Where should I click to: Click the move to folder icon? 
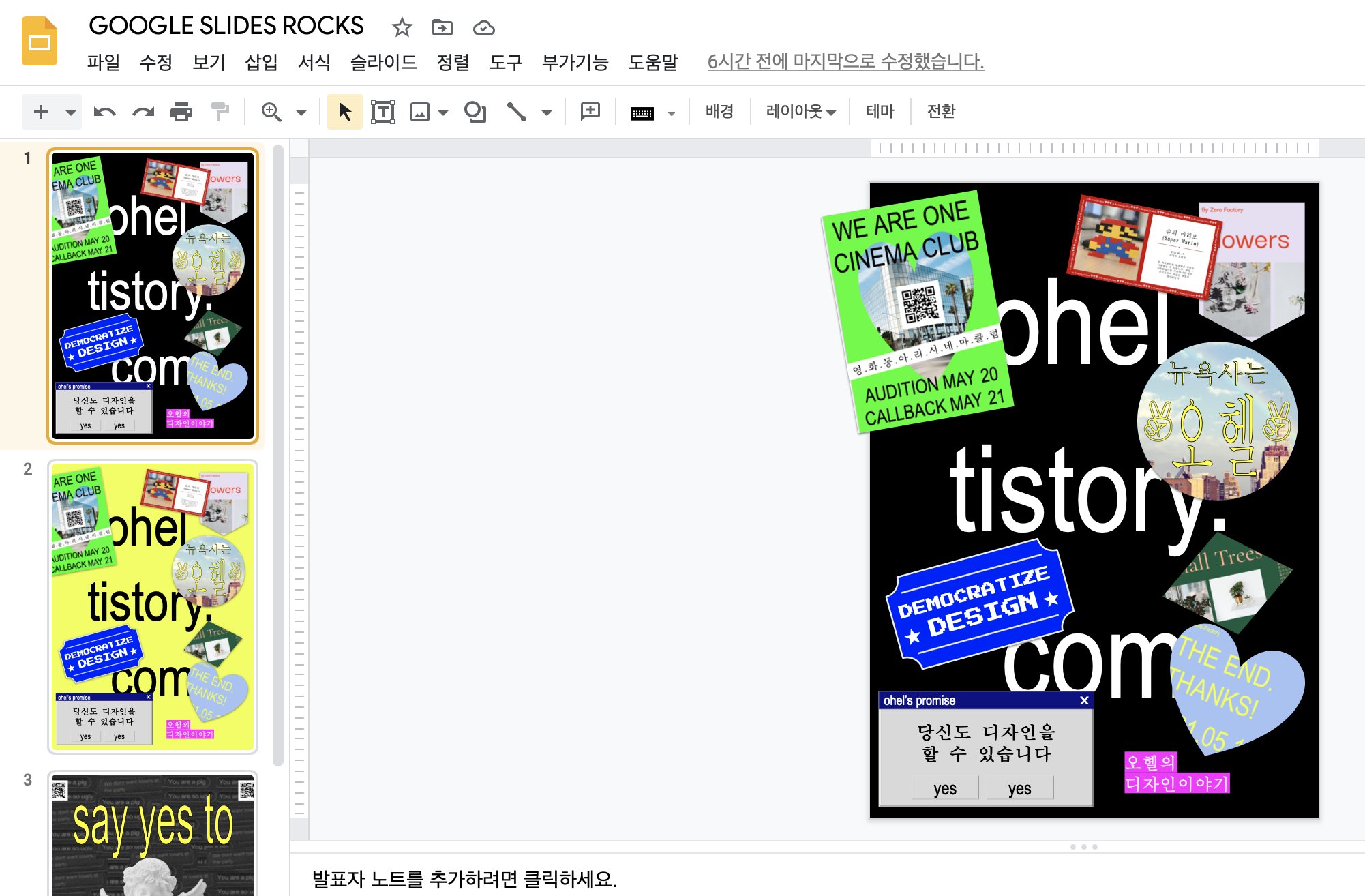pos(442,28)
